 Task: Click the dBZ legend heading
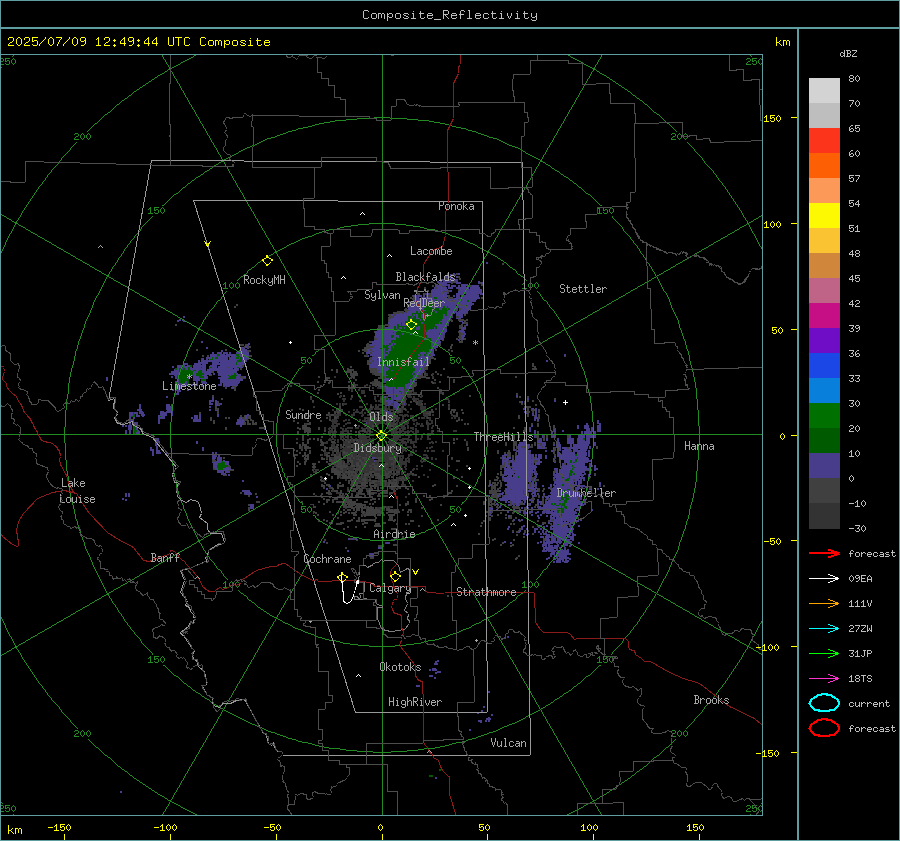pyautogui.click(x=848, y=54)
